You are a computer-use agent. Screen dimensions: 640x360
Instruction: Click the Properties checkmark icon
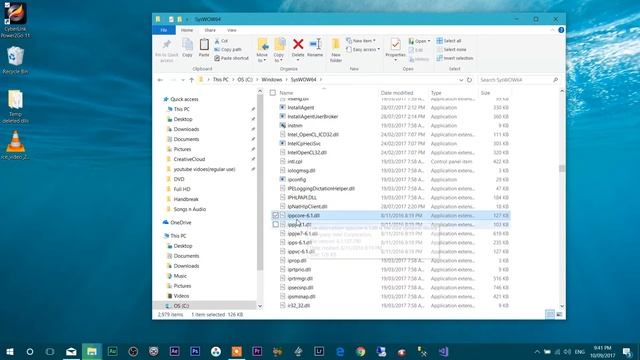(x=395, y=44)
